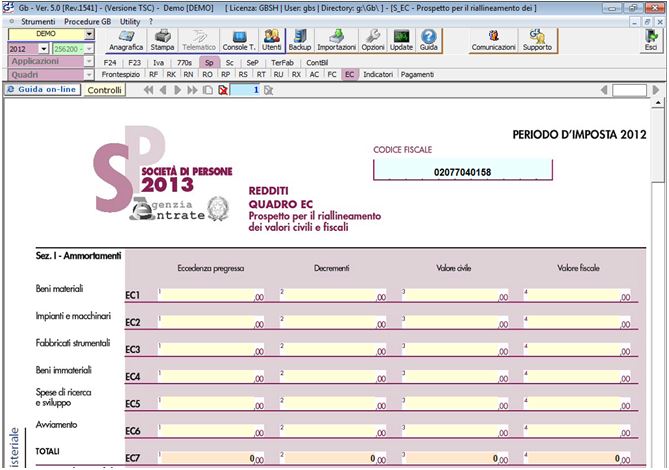Viewport: 669px width, 470px height.
Task: Expand the Applicazioni dropdown
Action: coord(89,61)
